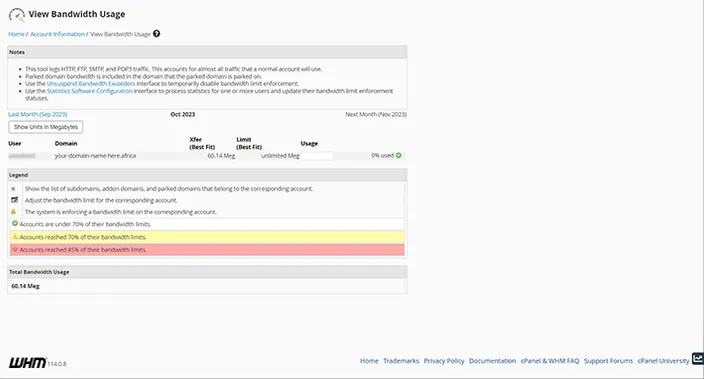This screenshot has width=704, height=379.
Task: Click total '60.14 Meg' value under Total Bandwidth
Action: (x=26, y=286)
